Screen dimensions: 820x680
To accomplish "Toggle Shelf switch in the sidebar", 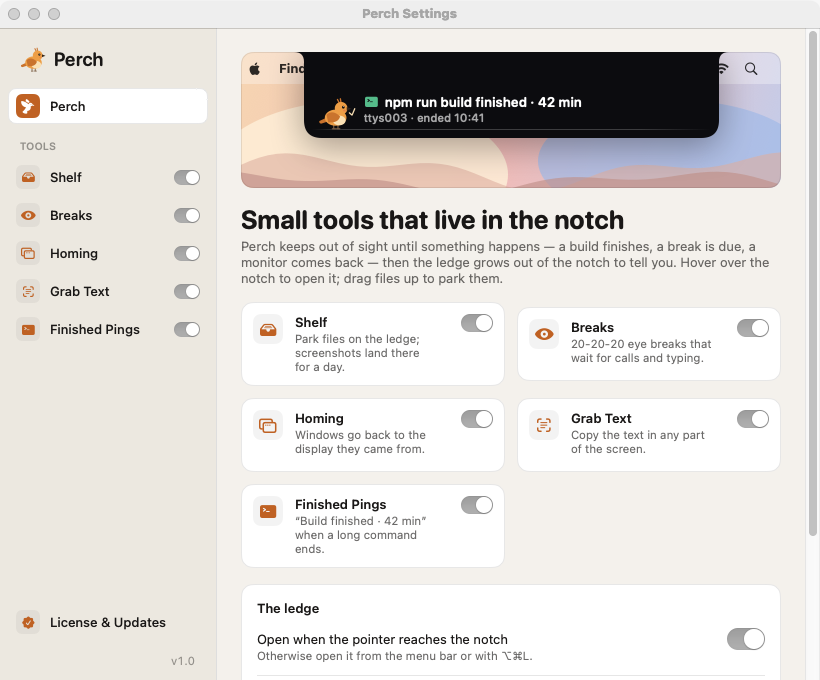I will point(187,177).
